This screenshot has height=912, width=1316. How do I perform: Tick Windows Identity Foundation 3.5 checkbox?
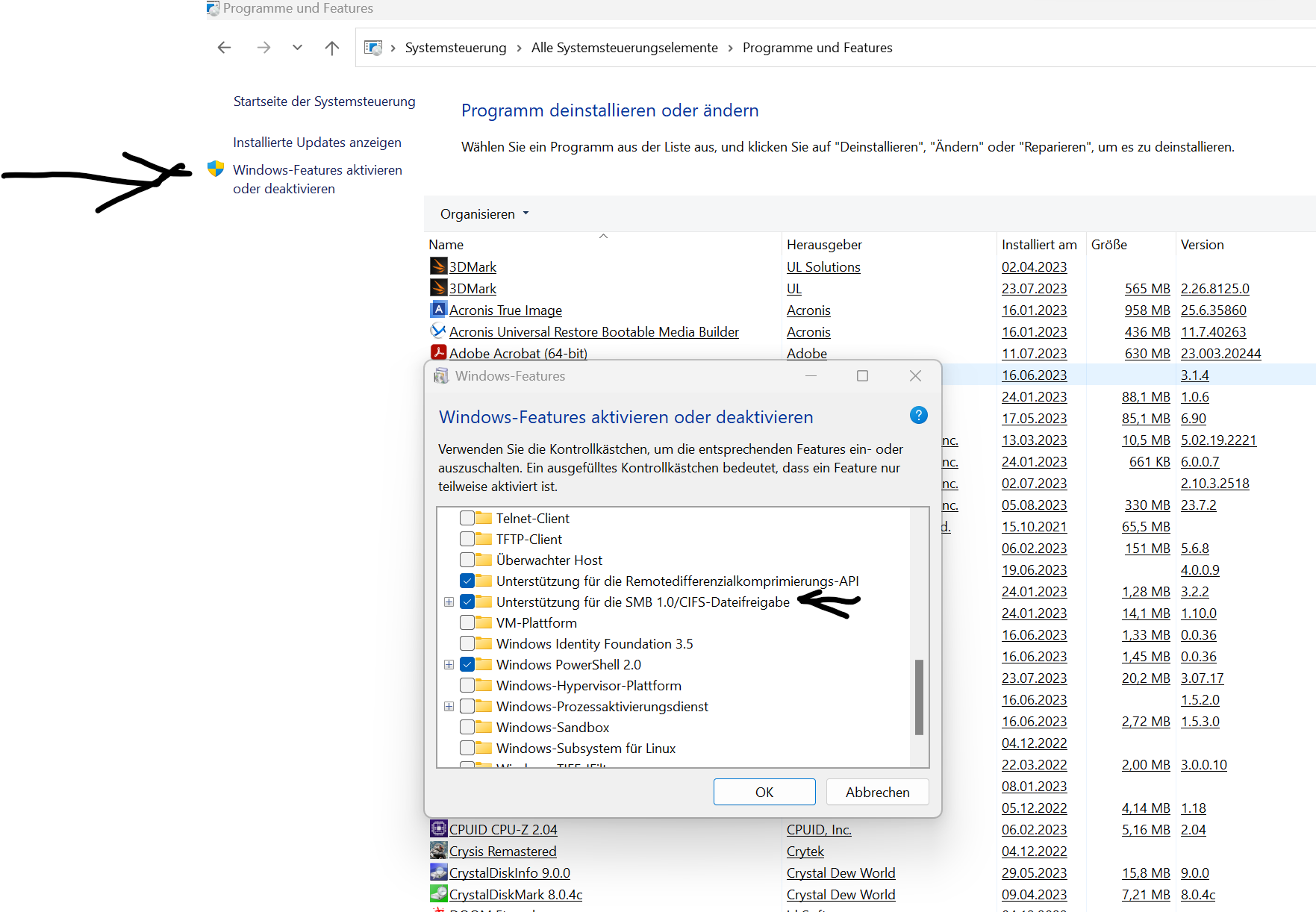point(467,643)
